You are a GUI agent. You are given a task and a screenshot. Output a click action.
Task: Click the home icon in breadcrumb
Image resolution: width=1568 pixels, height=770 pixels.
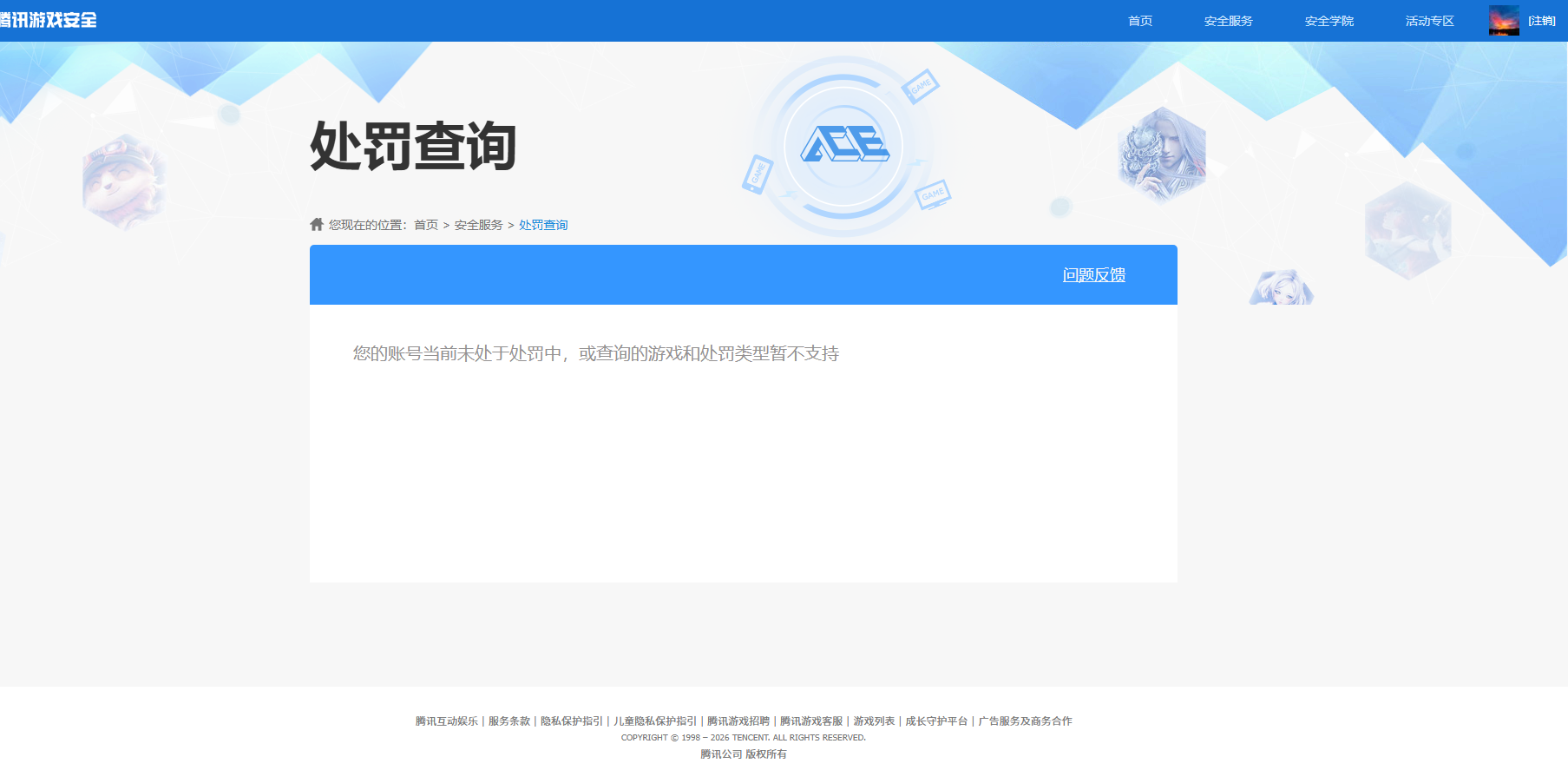tap(317, 224)
